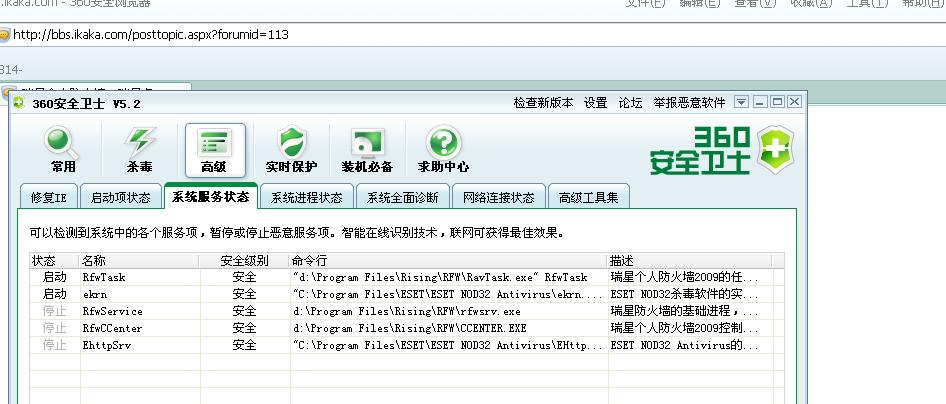Image resolution: width=946 pixels, height=404 pixels.
Task: Switch to the 系统进程状态 tab
Action: pyautogui.click(x=306, y=197)
